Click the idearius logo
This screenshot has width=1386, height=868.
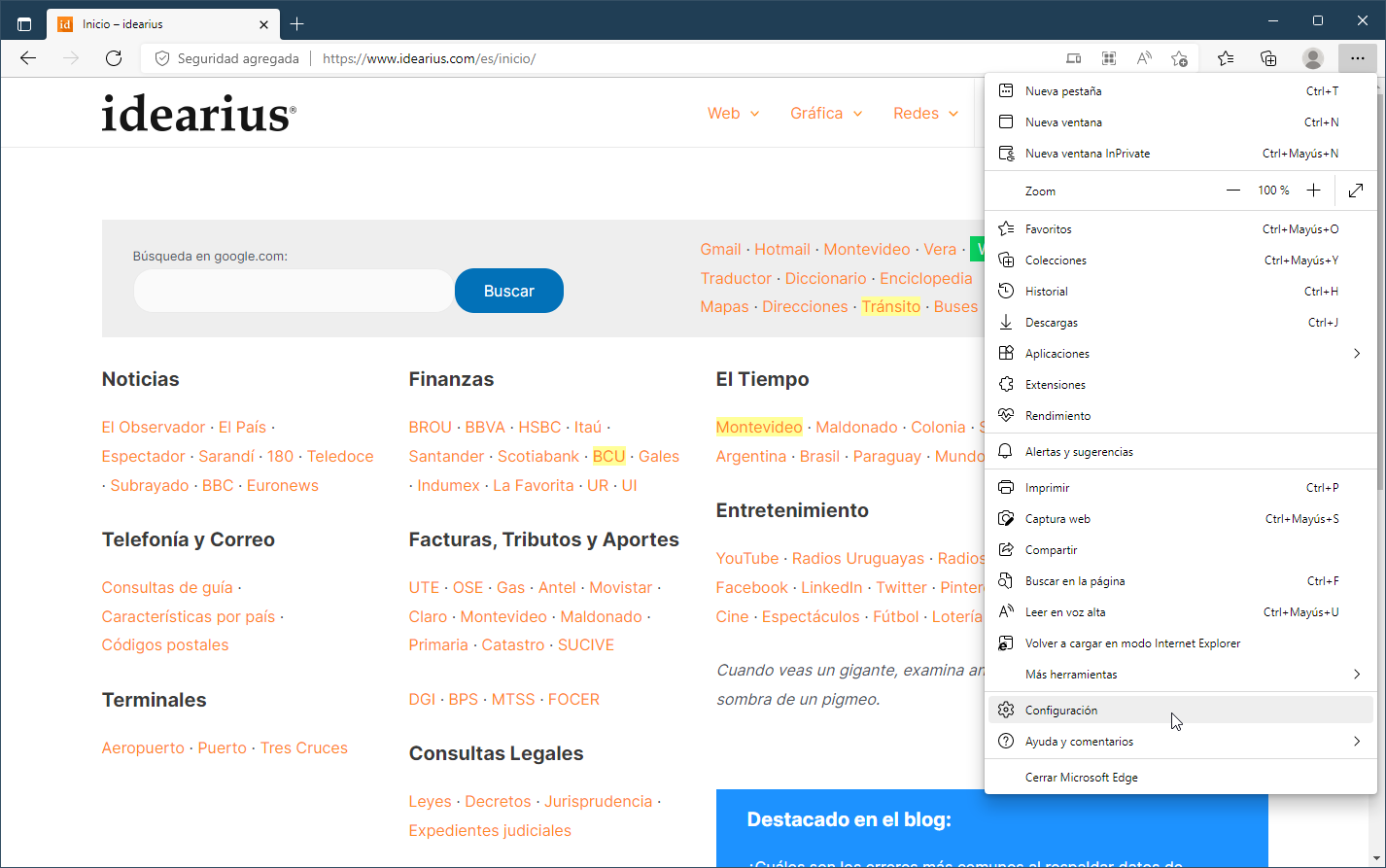tap(198, 113)
